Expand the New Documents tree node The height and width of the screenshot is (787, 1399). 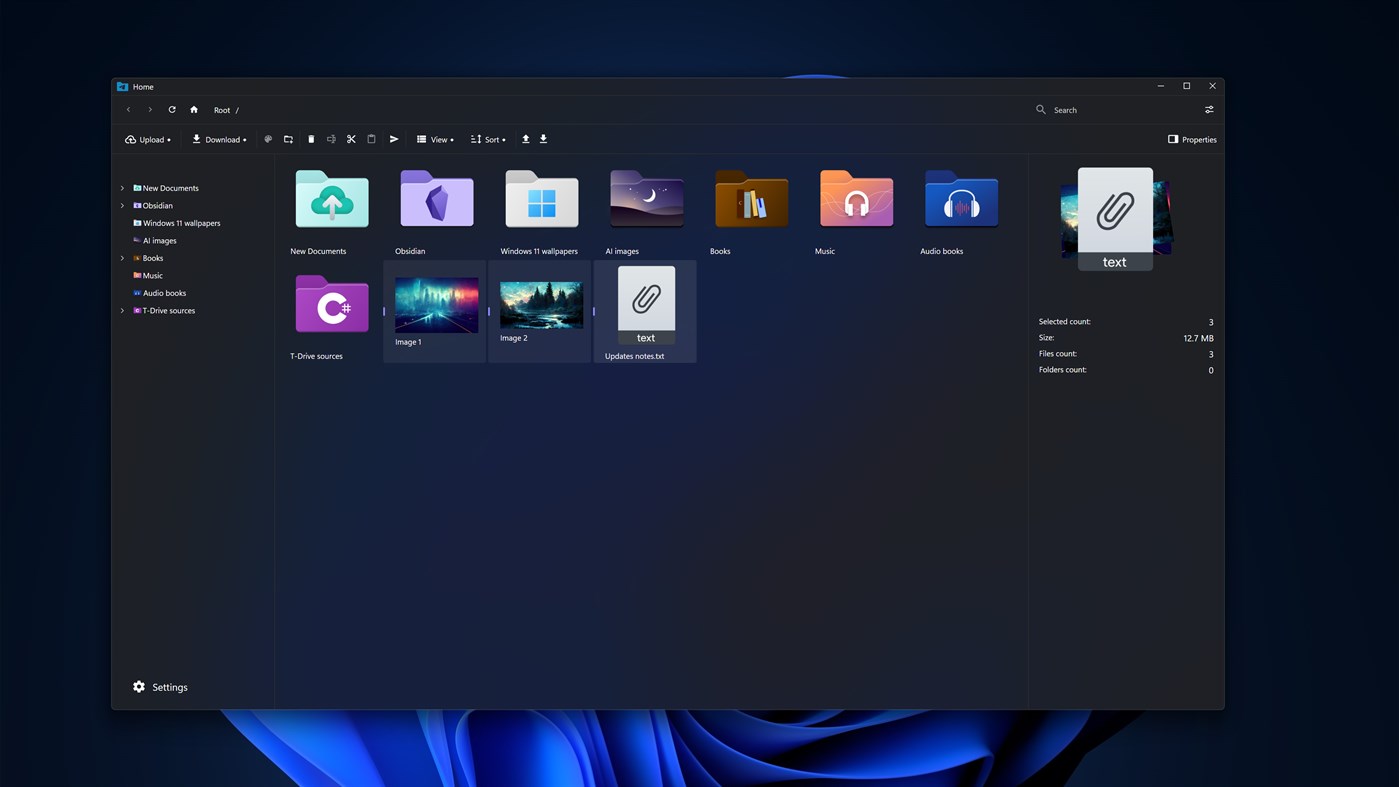click(123, 188)
